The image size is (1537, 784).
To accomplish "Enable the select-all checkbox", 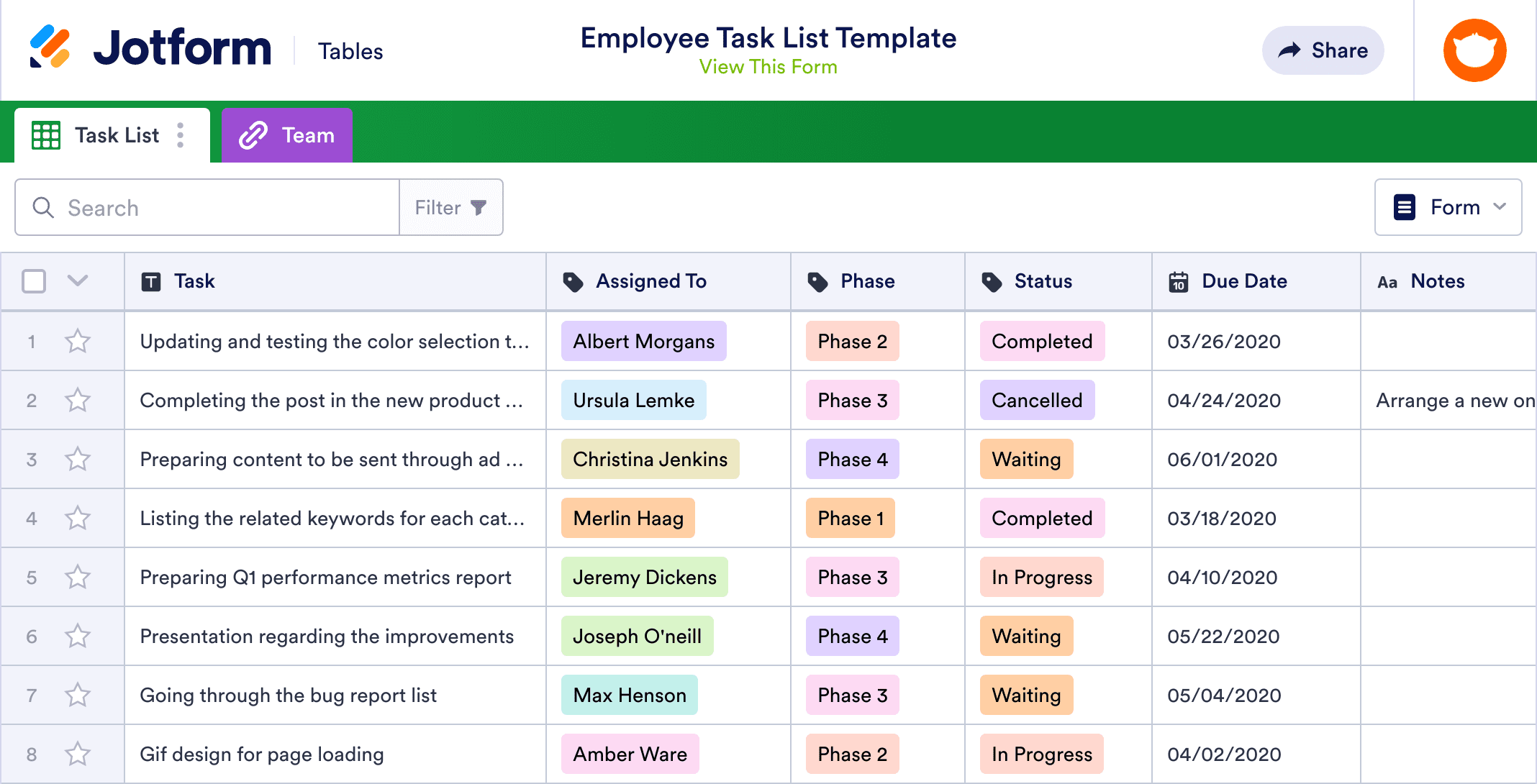I will (x=34, y=281).
